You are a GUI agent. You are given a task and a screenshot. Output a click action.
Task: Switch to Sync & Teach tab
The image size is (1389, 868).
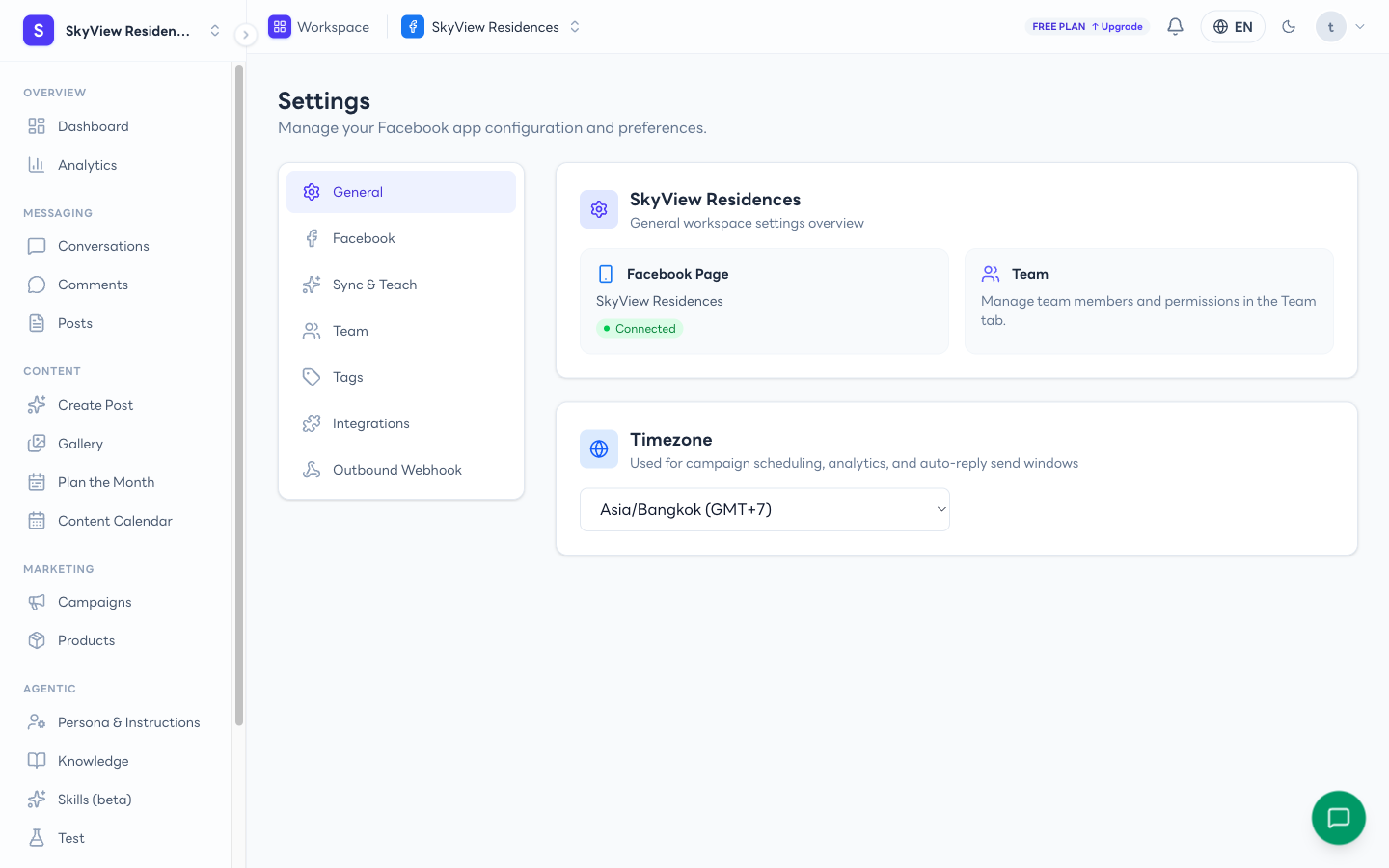[x=401, y=285]
